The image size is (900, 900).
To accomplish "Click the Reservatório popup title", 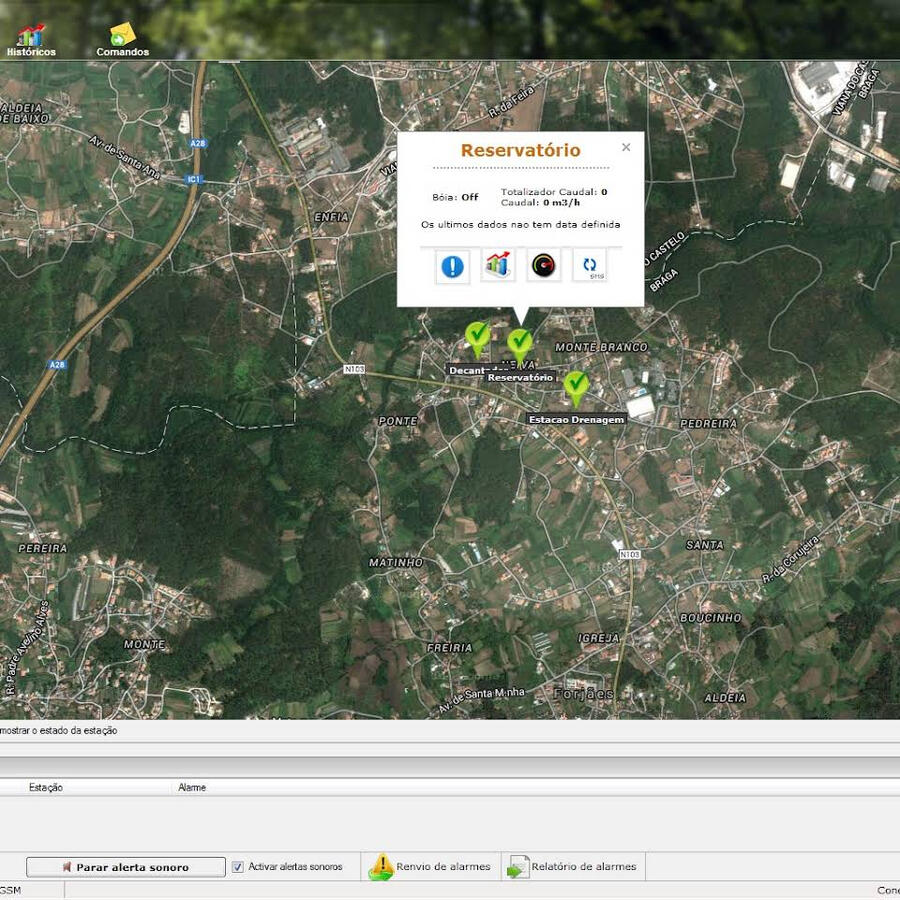I will (520, 150).
